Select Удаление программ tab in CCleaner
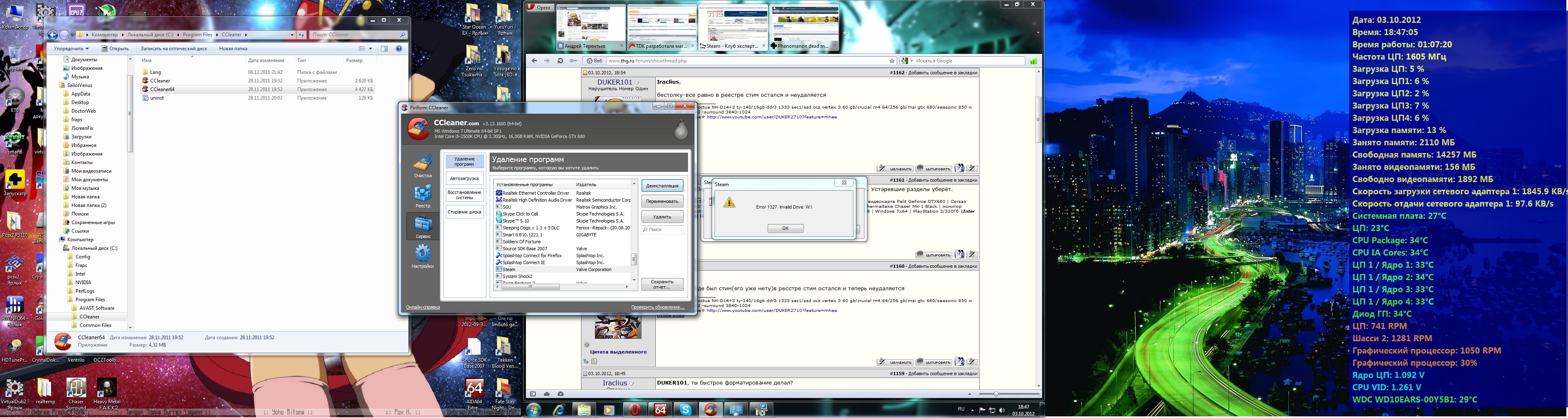1568x418 pixels. point(464,161)
